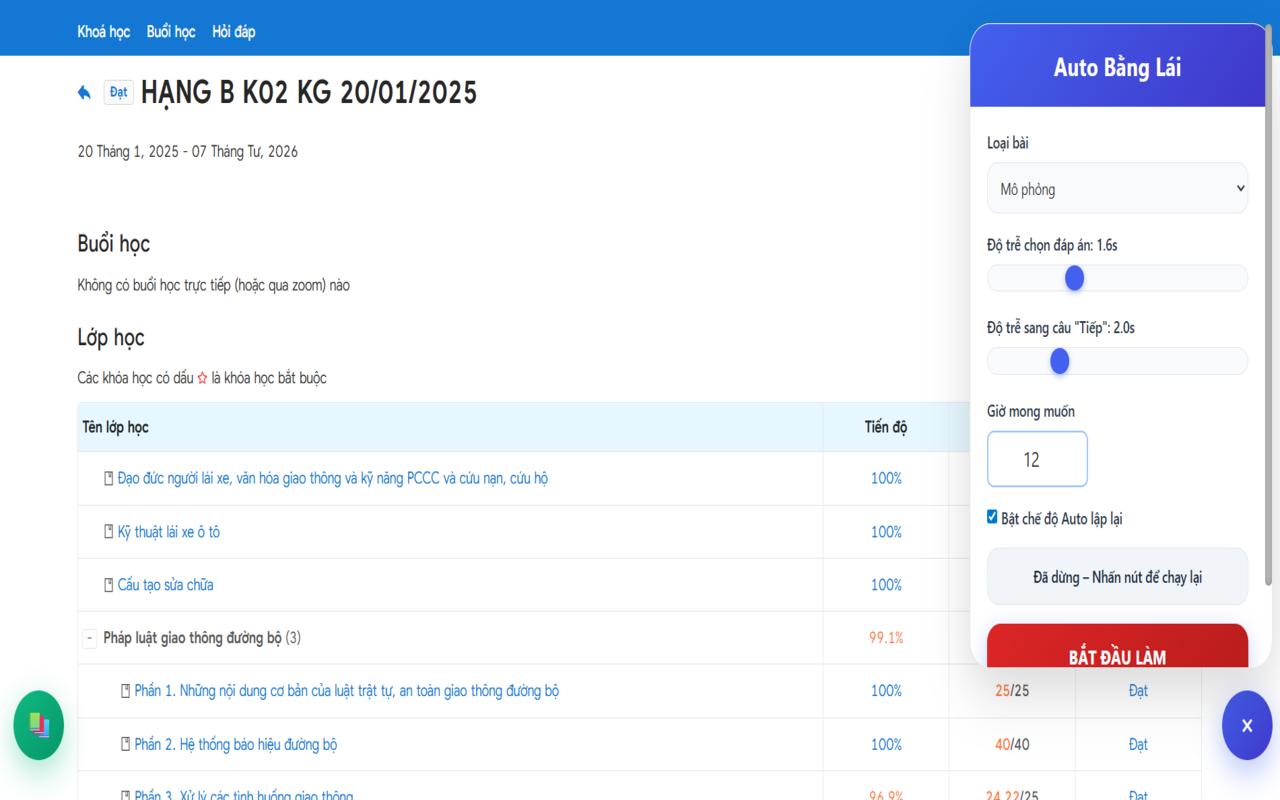Click the Độ trễ chọn đáp án slider
This screenshot has width=1280, height=800.
point(1117,278)
